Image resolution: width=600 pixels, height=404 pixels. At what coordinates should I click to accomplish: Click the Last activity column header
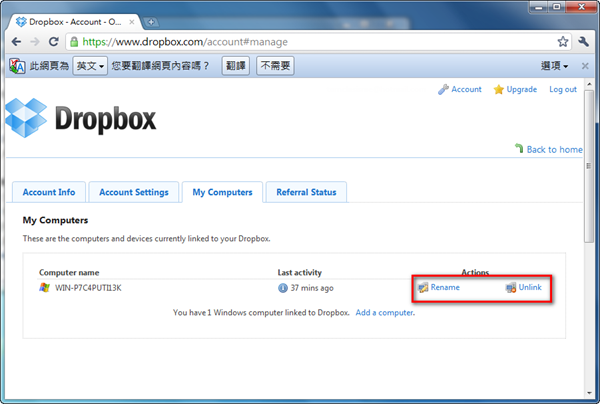click(x=300, y=272)
